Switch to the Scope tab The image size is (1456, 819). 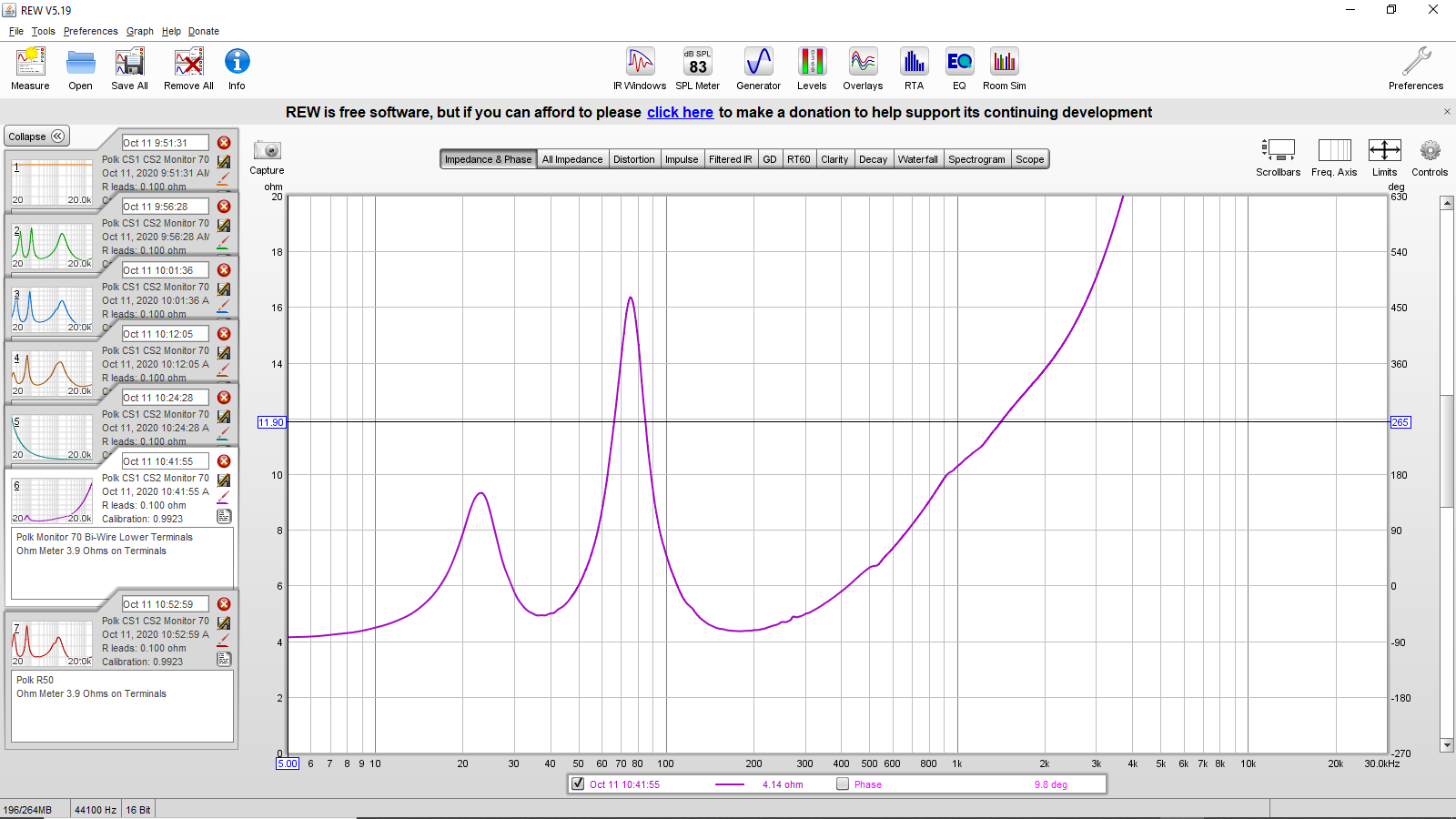click(x=1029, y=159)
